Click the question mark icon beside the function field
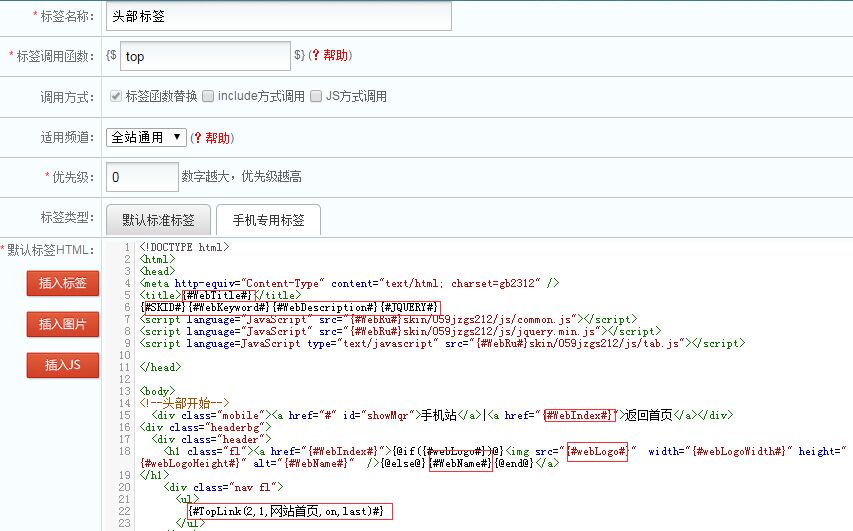Screen dimensions: 853x531 pyautogui.click(x=316, y=56)
